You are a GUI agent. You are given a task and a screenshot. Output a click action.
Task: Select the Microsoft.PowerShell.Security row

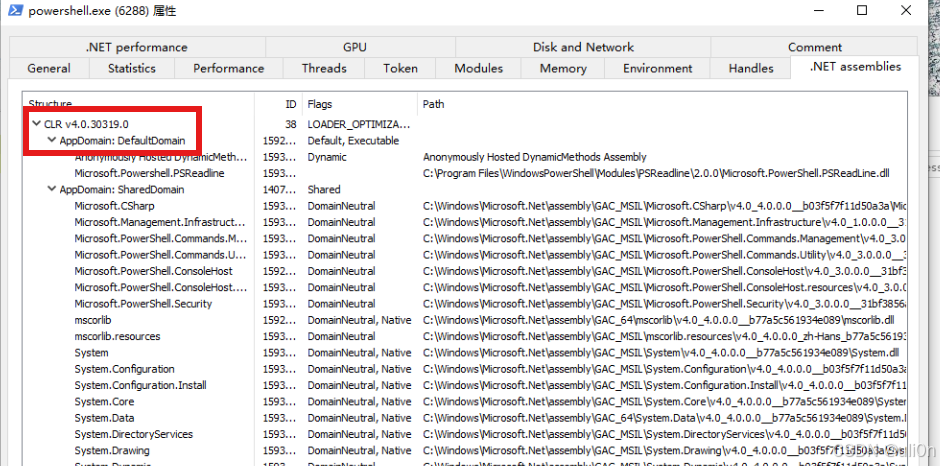465,303
